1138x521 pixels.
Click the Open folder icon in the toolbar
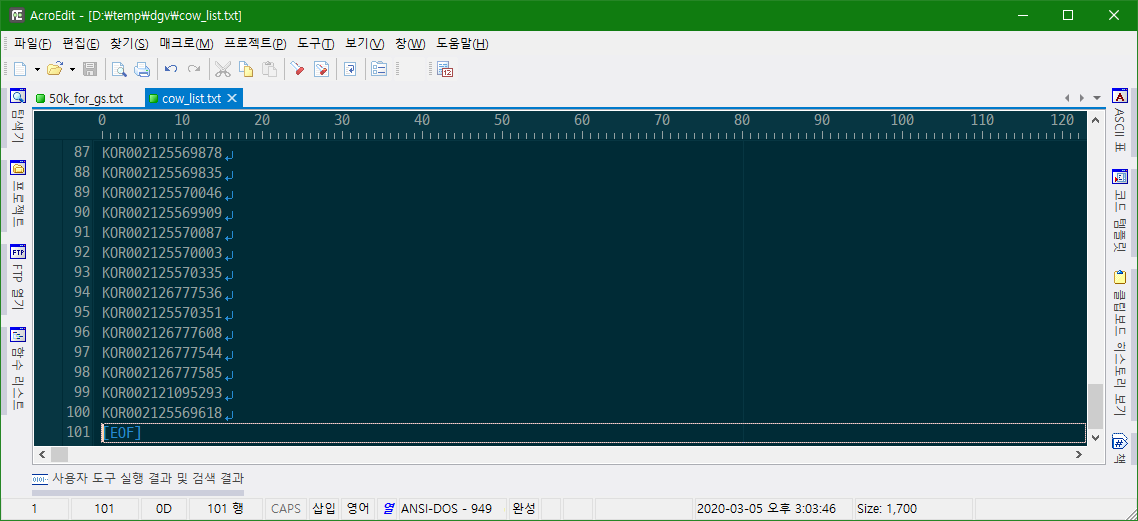click(54, 69)
